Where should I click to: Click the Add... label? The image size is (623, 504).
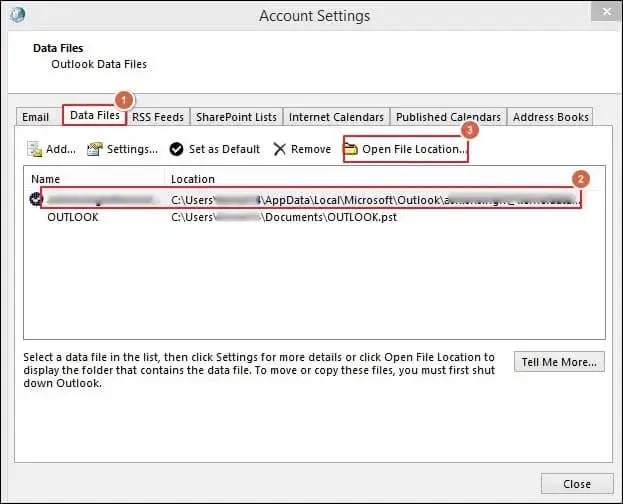click(61, 149)
